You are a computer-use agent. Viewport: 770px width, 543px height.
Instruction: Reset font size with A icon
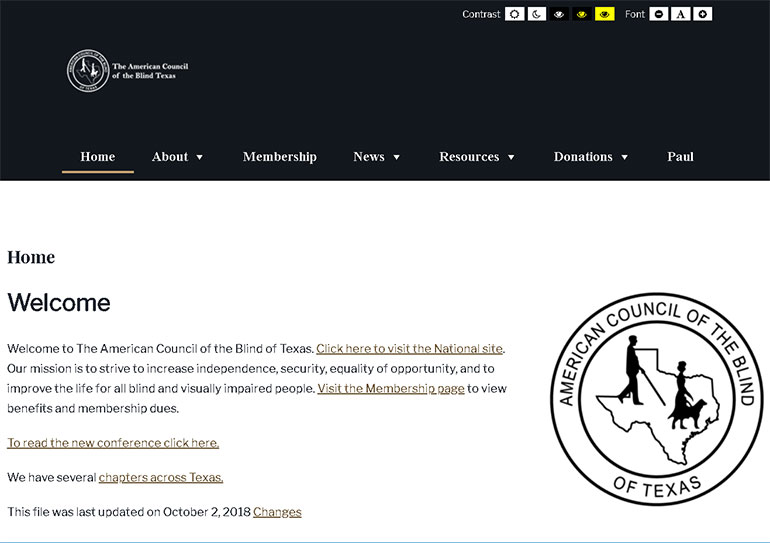pos(681,14)
